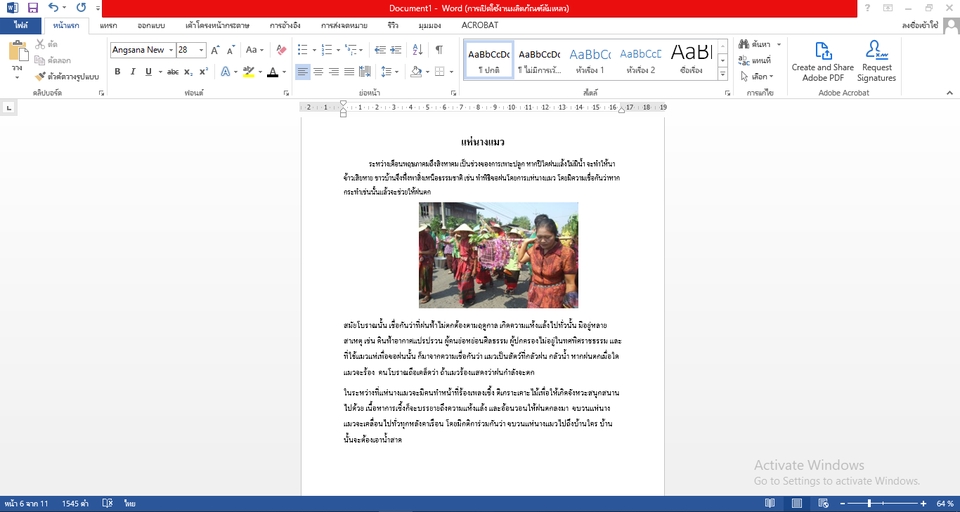Apply หัวเรื่อง 2 heading style

[x=641, y=60]
